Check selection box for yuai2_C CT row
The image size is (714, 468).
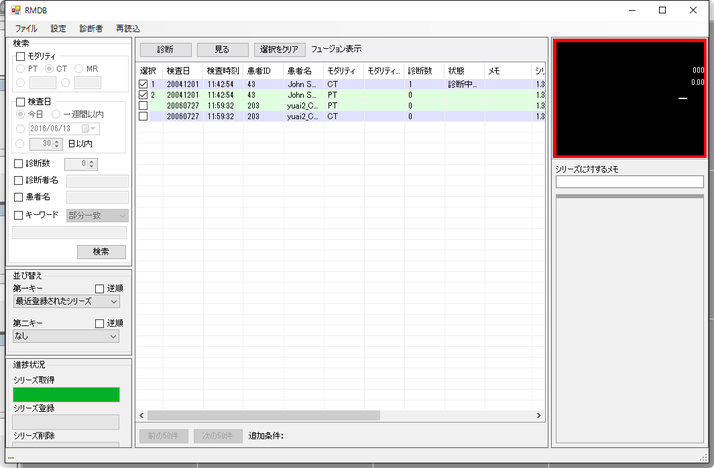143,117
